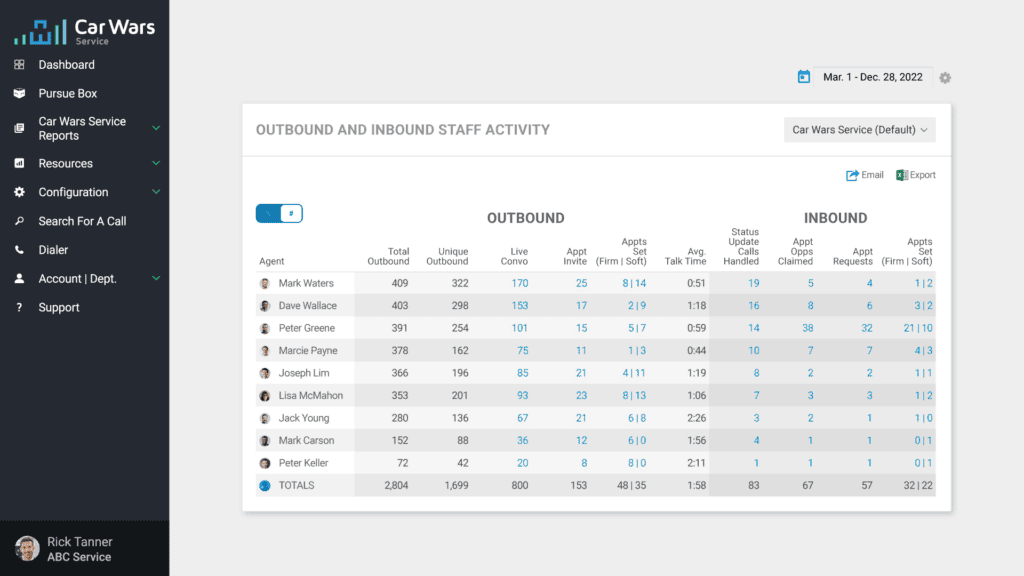Click the Car Wars Service Reports icon

point(20,129)
